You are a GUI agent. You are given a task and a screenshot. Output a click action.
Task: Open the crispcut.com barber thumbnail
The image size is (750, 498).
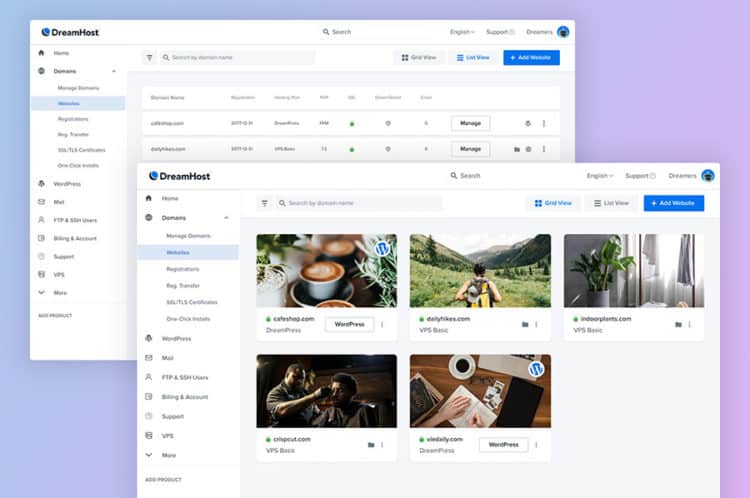tap(326, 391)
